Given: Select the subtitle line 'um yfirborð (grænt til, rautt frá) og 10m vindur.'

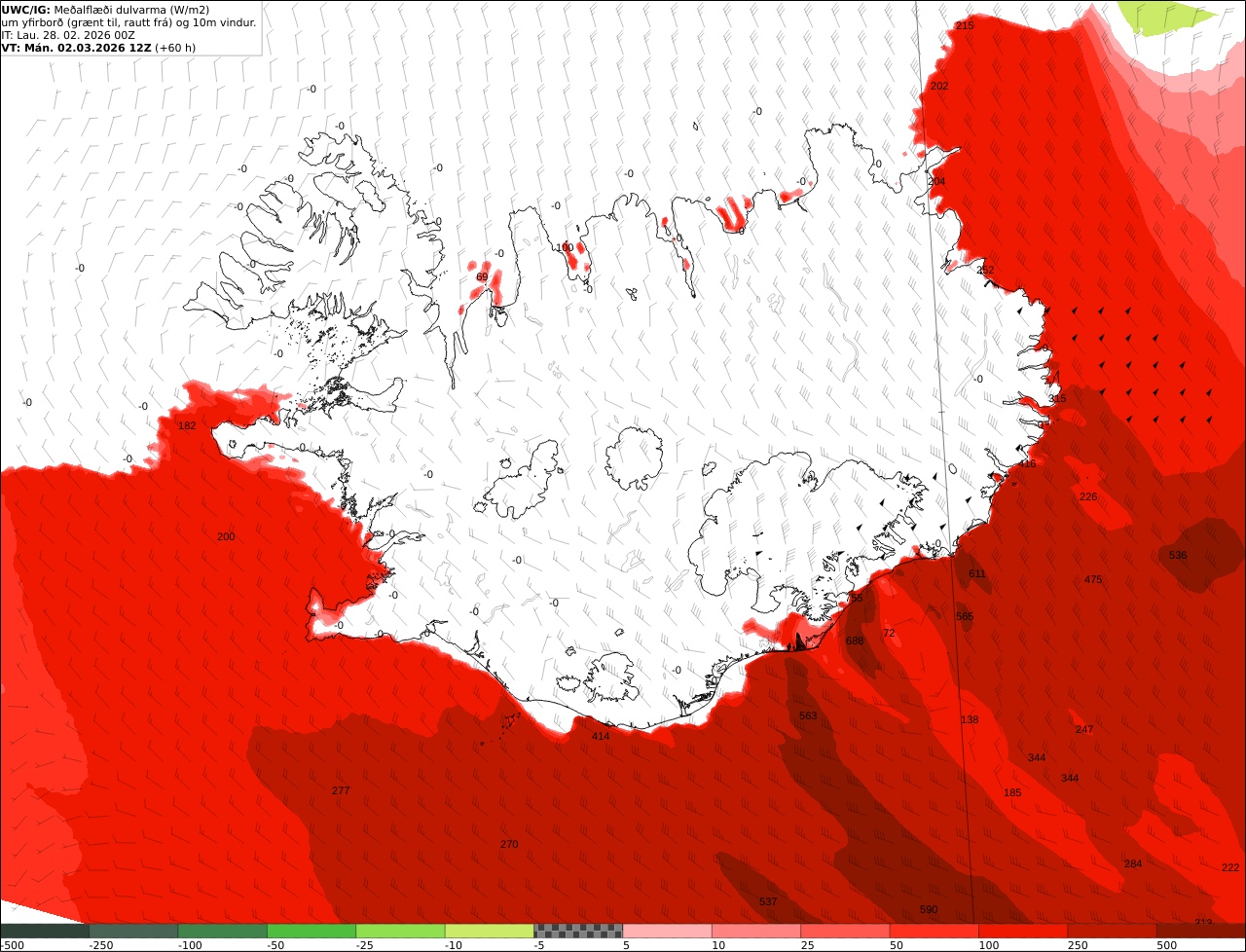Looking at the screenshot, I should 129,22.
